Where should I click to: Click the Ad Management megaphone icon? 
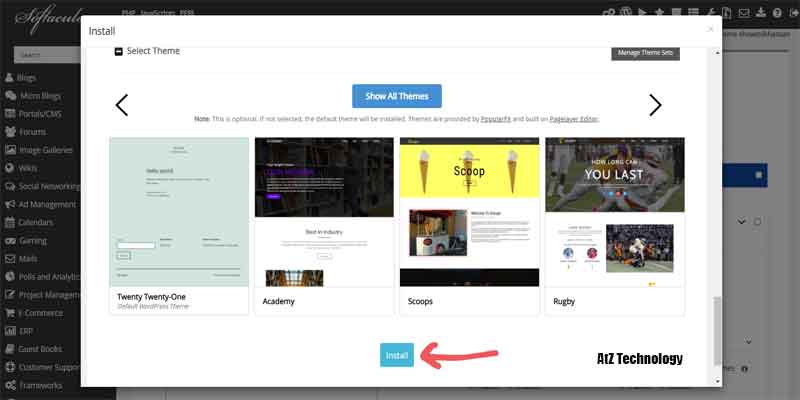[10, 204]
